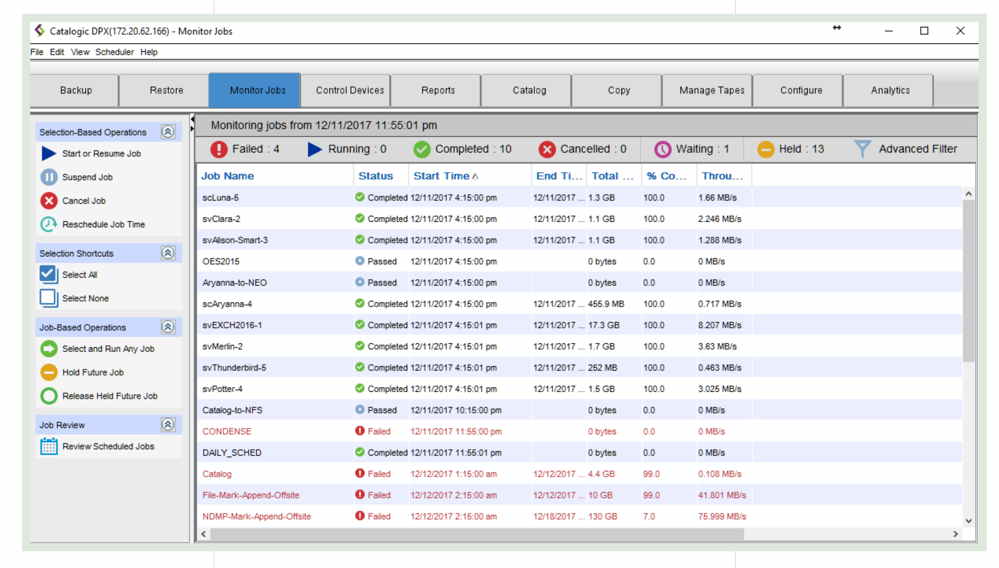Click the Cancelled filter X icon
The width and height of the screenshot is (999, 568).
click(x=547, y=149)
